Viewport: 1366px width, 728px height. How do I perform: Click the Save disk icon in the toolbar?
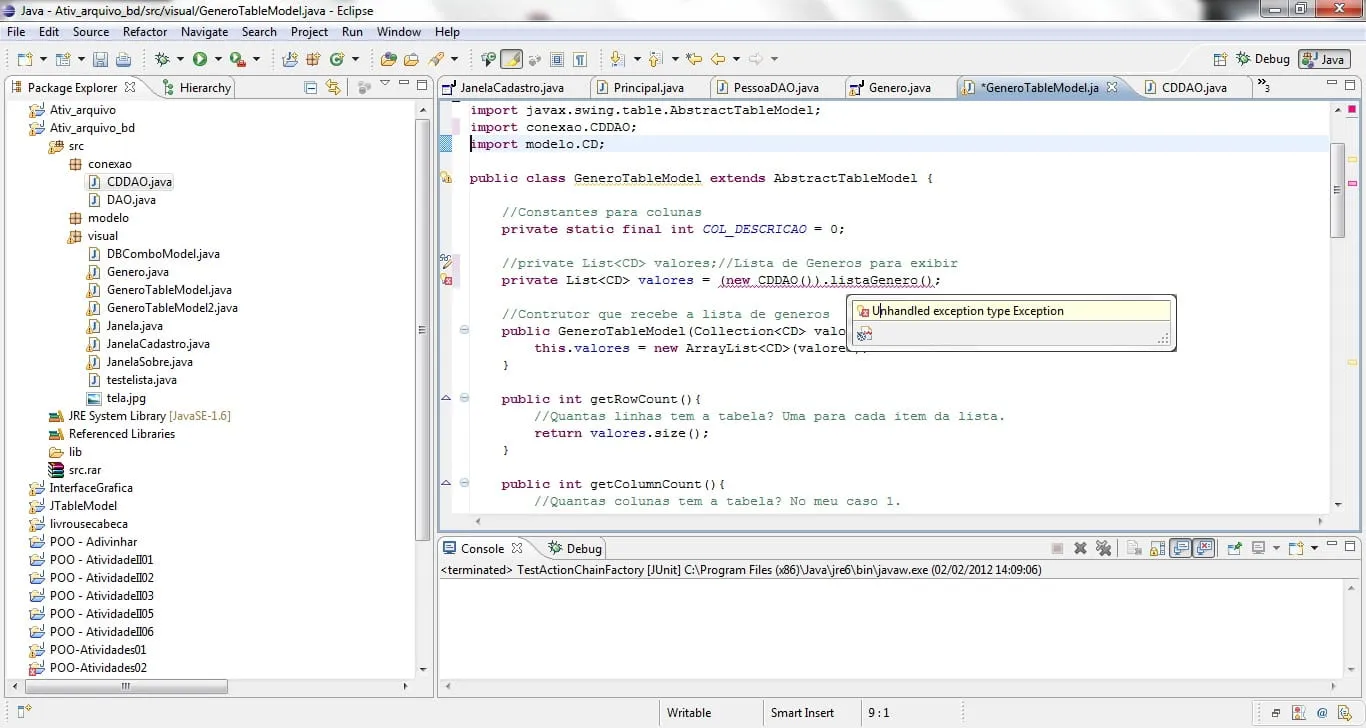(101, 60)
